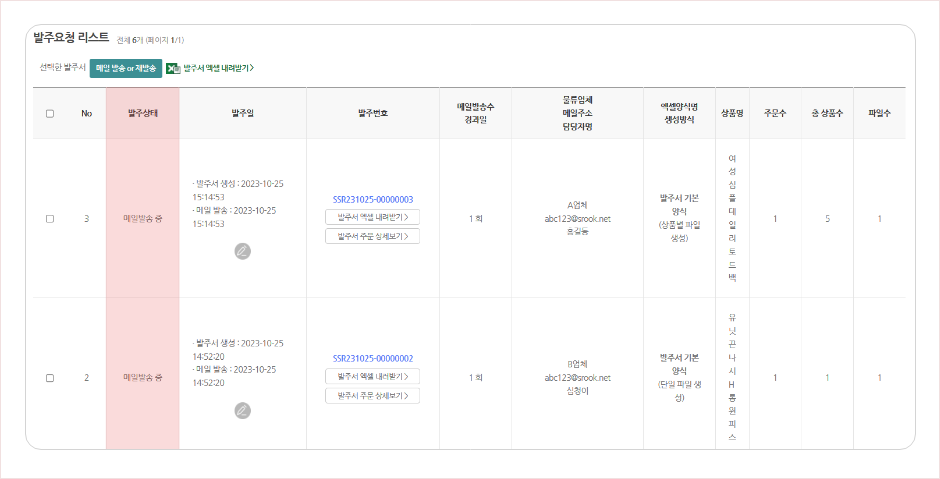This screenshot has width=940, height=479.
Task: Open the green 발주서 엑셀 내려받기 link at top
Action: pos(218,68)
